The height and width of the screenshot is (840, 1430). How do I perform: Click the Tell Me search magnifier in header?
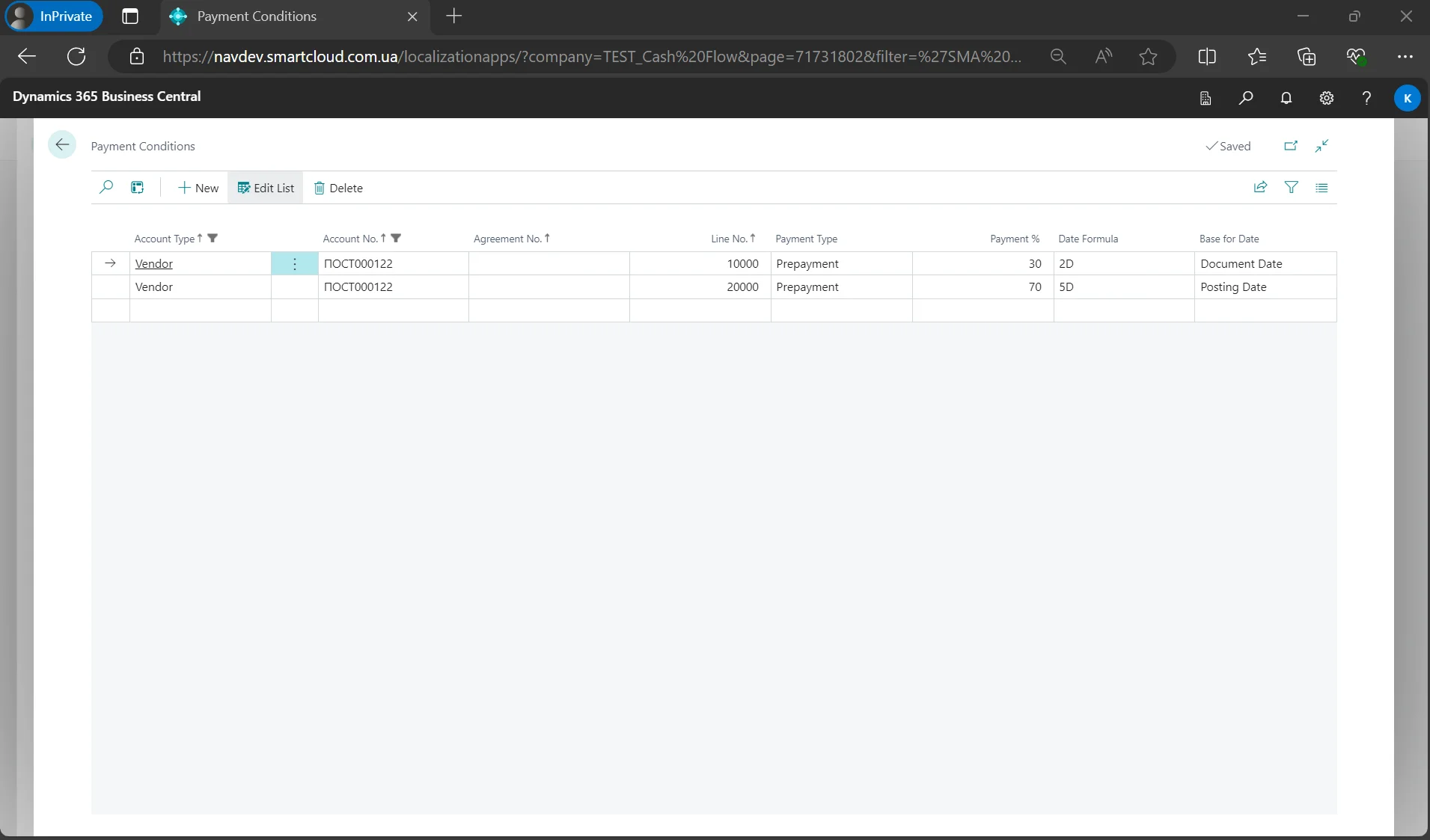click(x=1245, y=98)
